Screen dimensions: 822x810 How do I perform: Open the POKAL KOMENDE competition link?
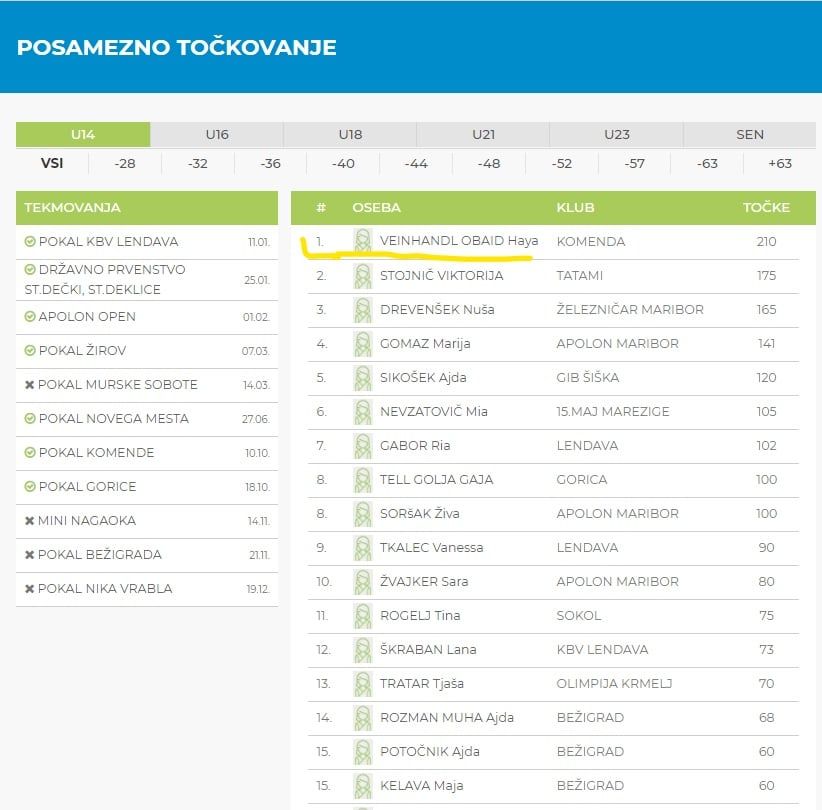tap(96, 453)
